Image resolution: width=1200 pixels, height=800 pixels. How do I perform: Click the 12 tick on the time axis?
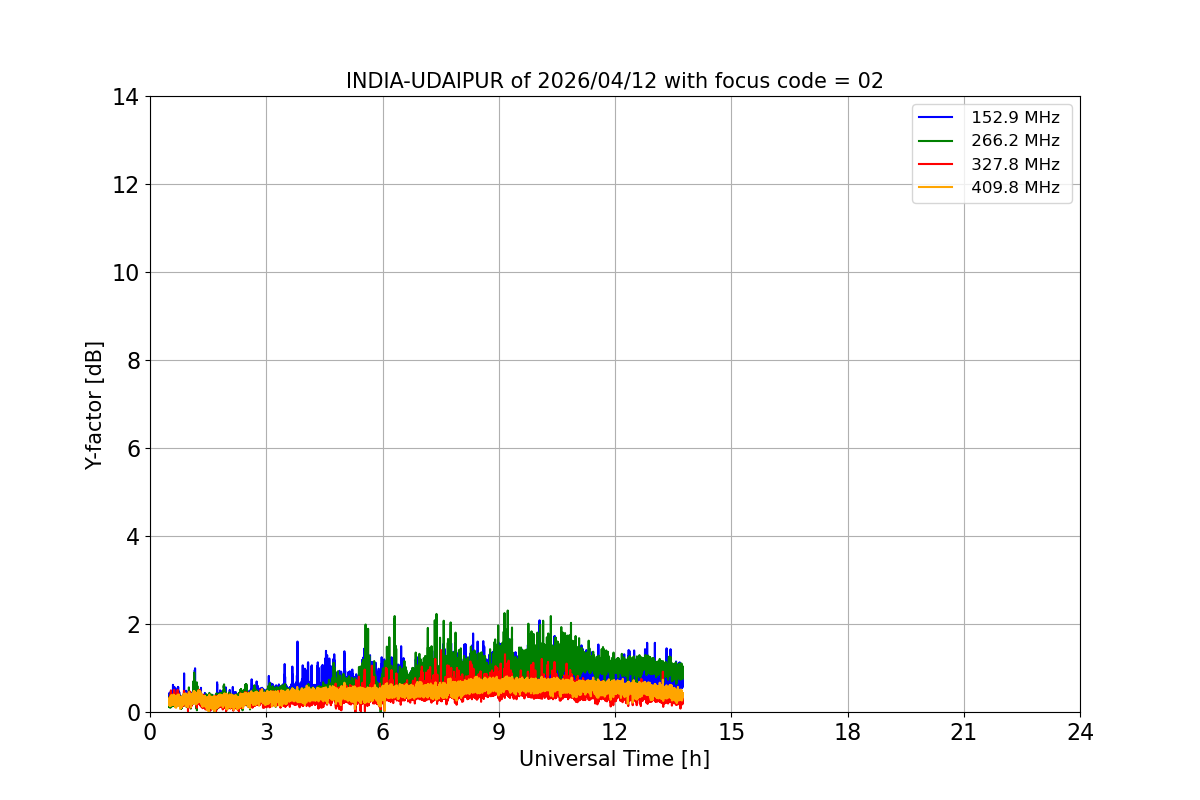point(615,731)
